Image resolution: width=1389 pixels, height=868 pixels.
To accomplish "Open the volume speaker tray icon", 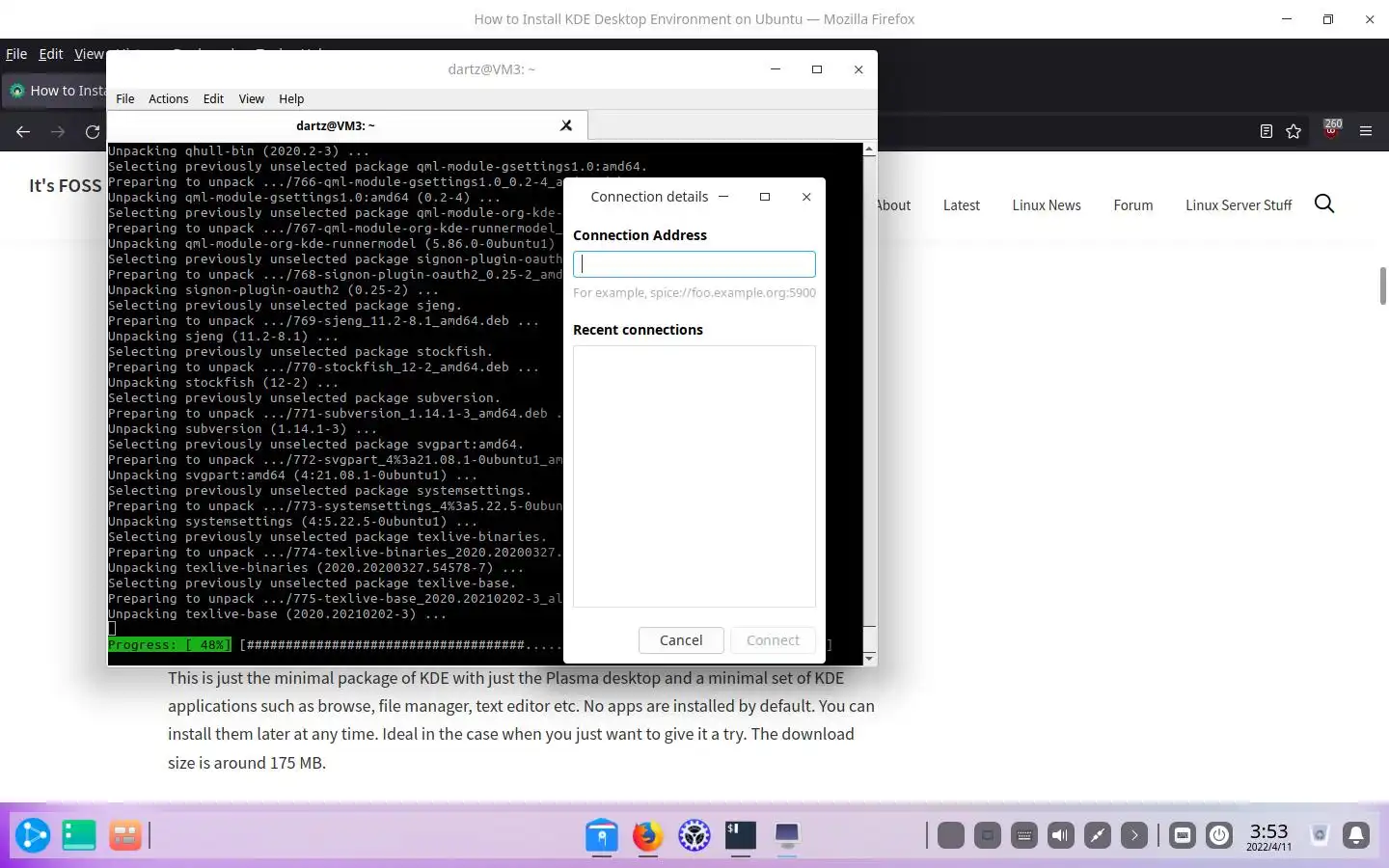I will 1061,835.
